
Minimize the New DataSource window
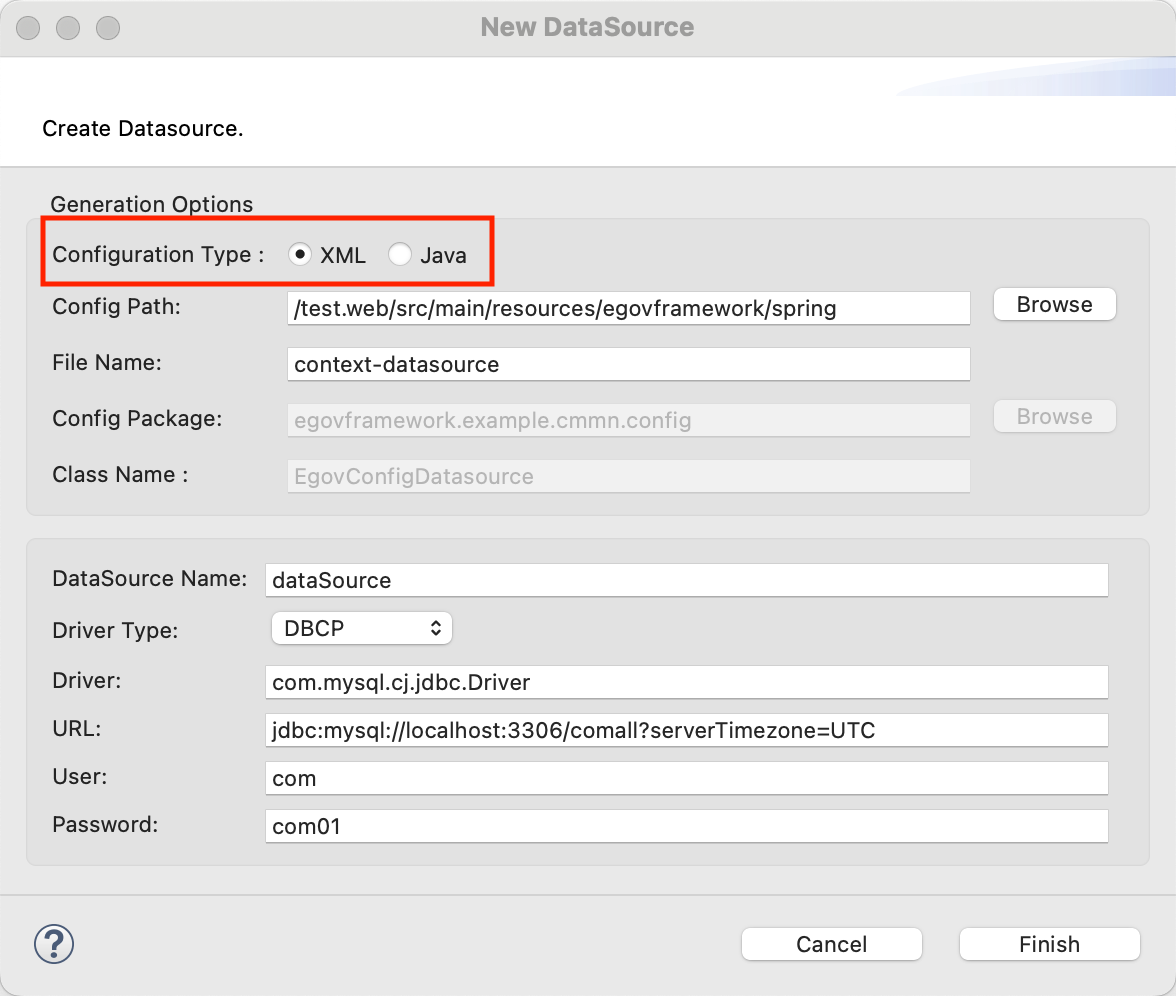[68, 28]
